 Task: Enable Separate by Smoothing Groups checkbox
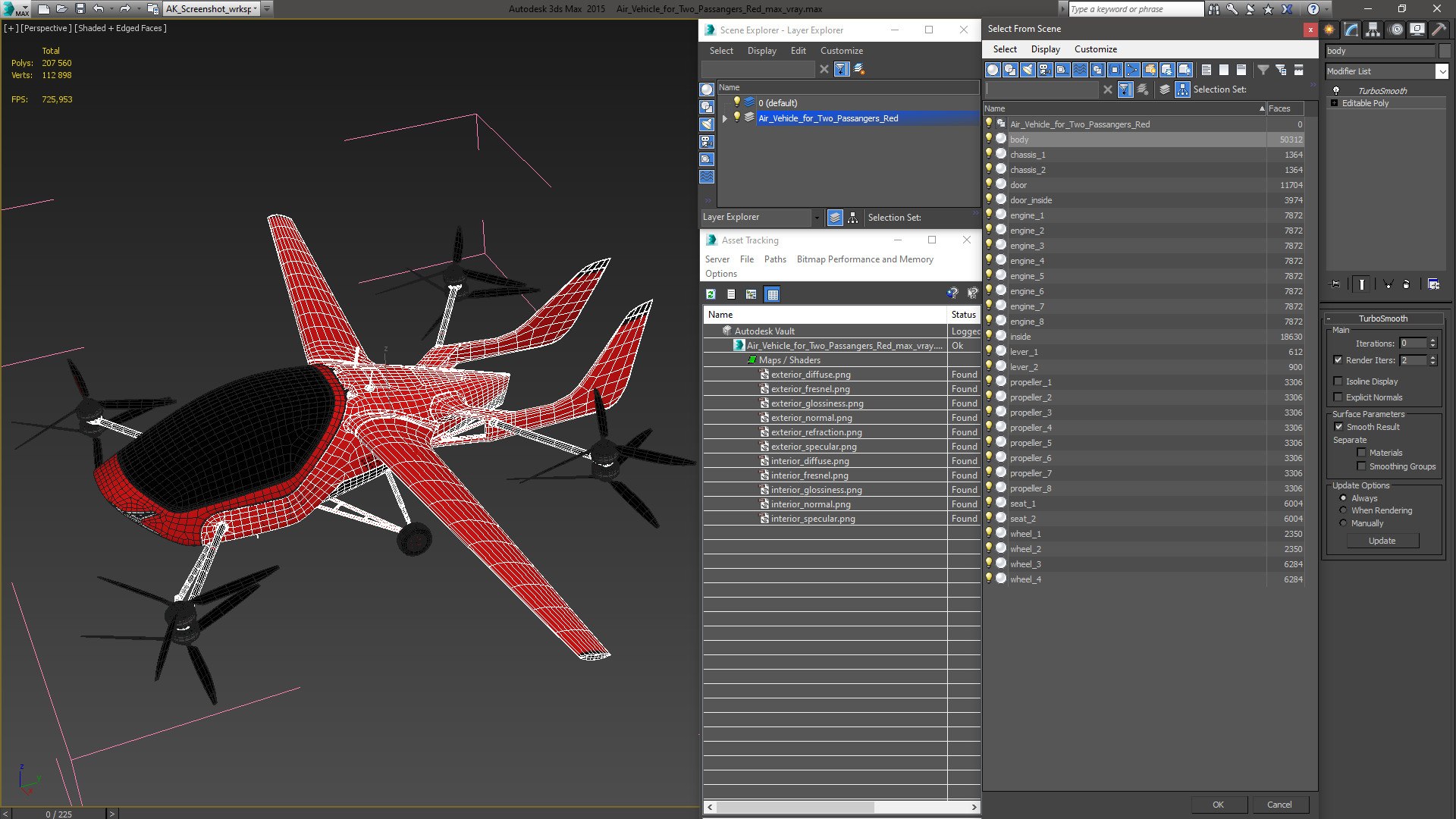click(x=1361, y=466)
